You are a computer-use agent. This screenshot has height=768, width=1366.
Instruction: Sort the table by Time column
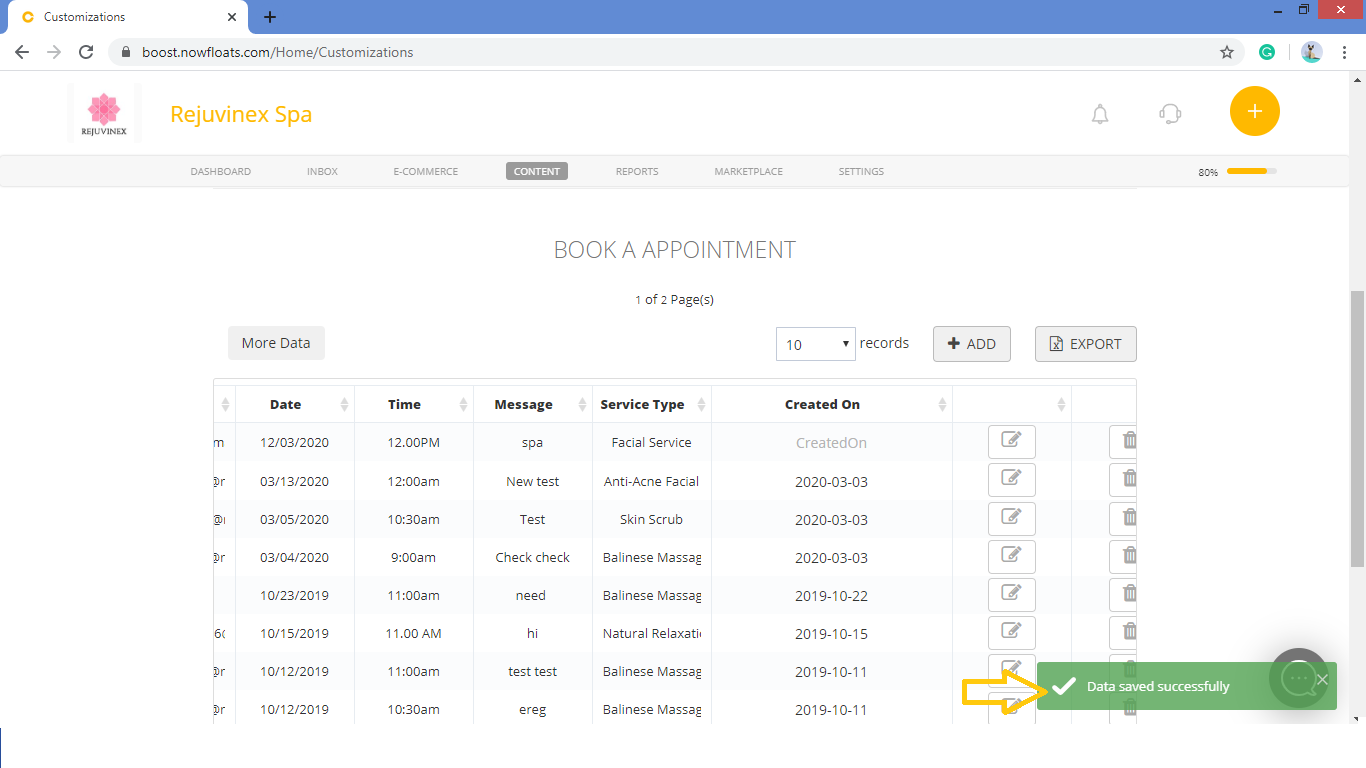click(414, 404)
